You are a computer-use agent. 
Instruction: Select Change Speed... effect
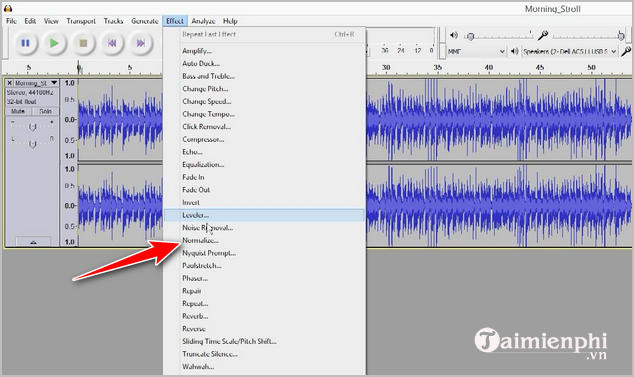(x=264, y=102)
